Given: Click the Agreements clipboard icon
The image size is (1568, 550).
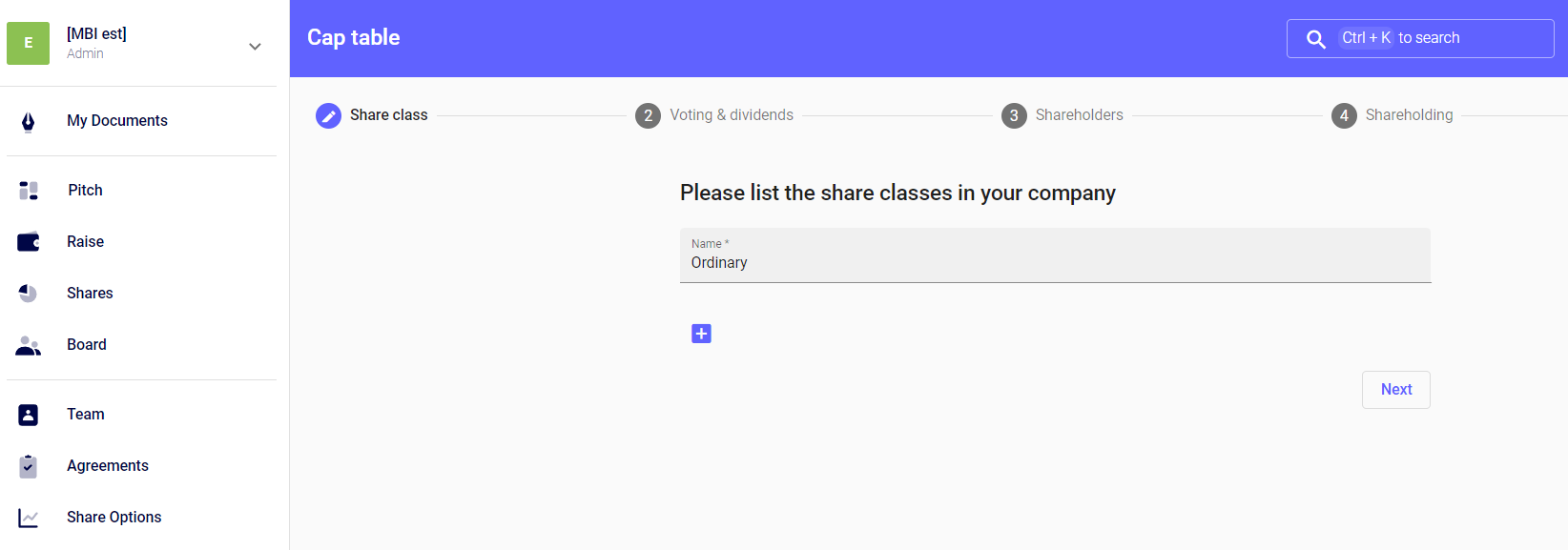Looking at the screenshot, I should (x=29, y=466).
